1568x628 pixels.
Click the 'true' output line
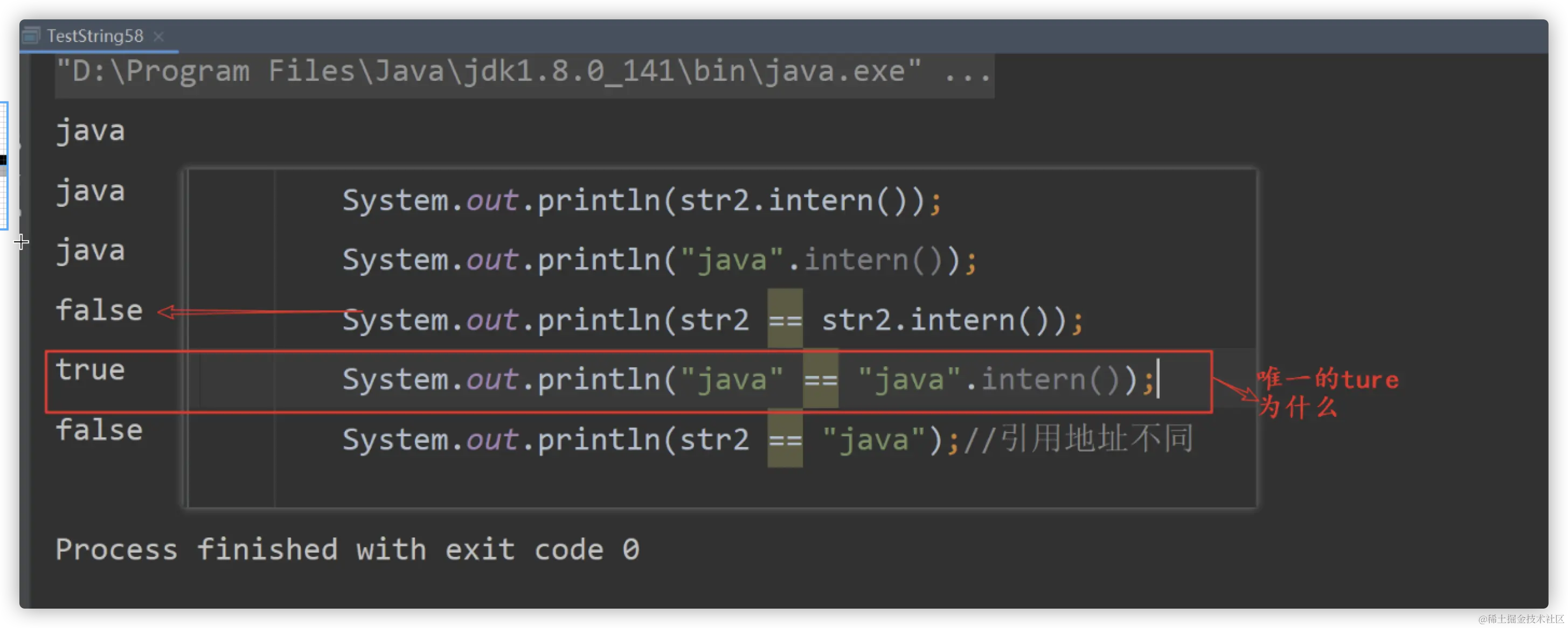click(x=90, y=370)
